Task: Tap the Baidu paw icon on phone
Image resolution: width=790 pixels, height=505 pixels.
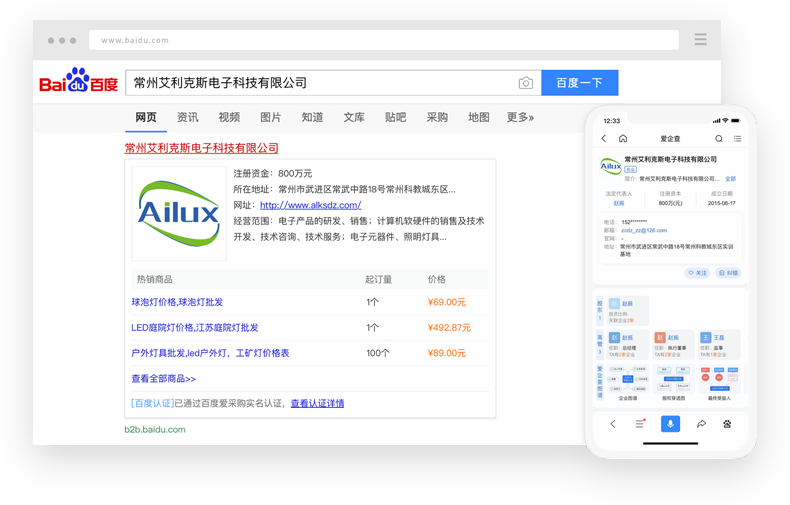Action: click(x=727, y=424)
